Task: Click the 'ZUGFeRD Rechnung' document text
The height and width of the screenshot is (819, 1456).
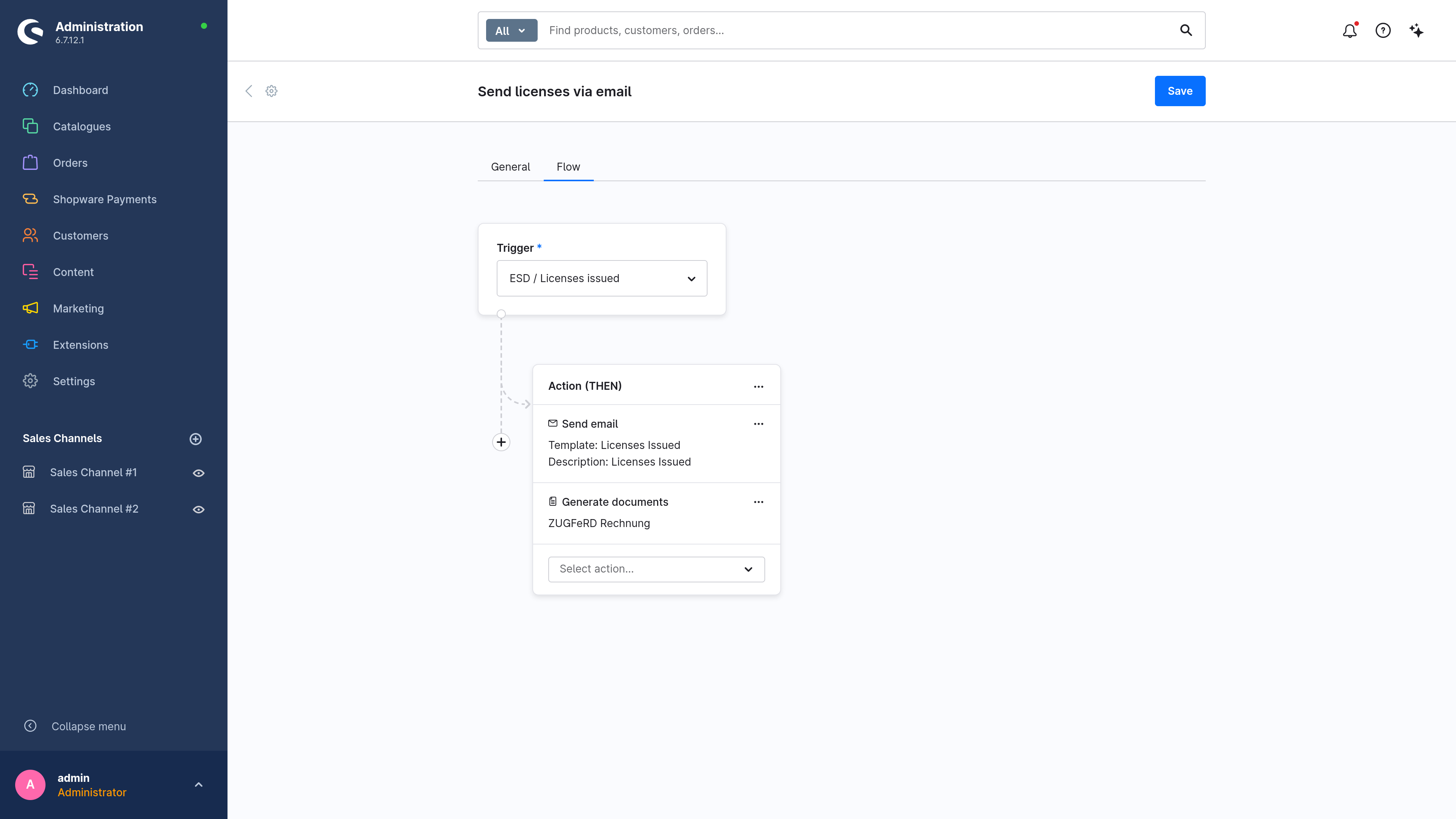Action: point(599,523)
